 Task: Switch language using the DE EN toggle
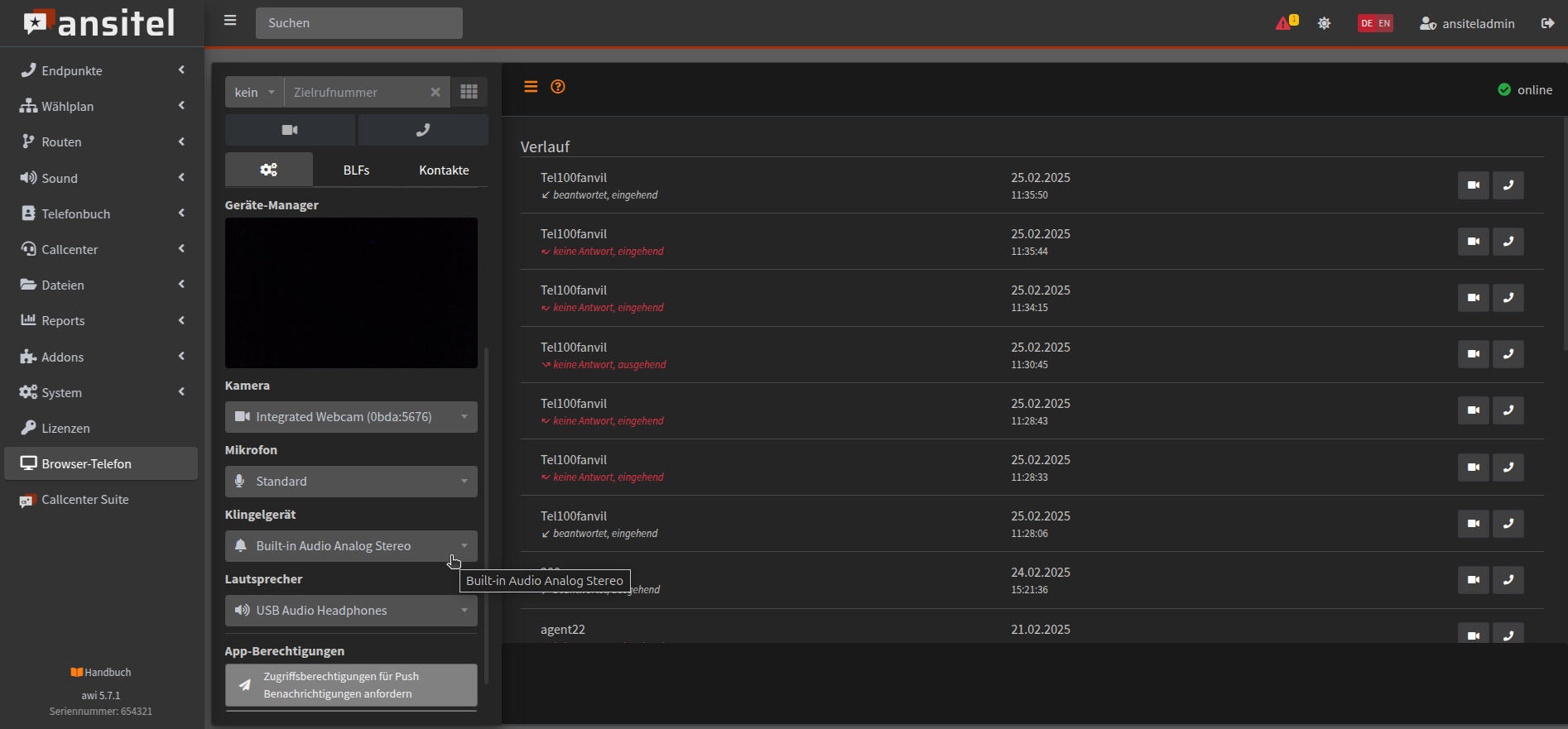click(1375, 23)
